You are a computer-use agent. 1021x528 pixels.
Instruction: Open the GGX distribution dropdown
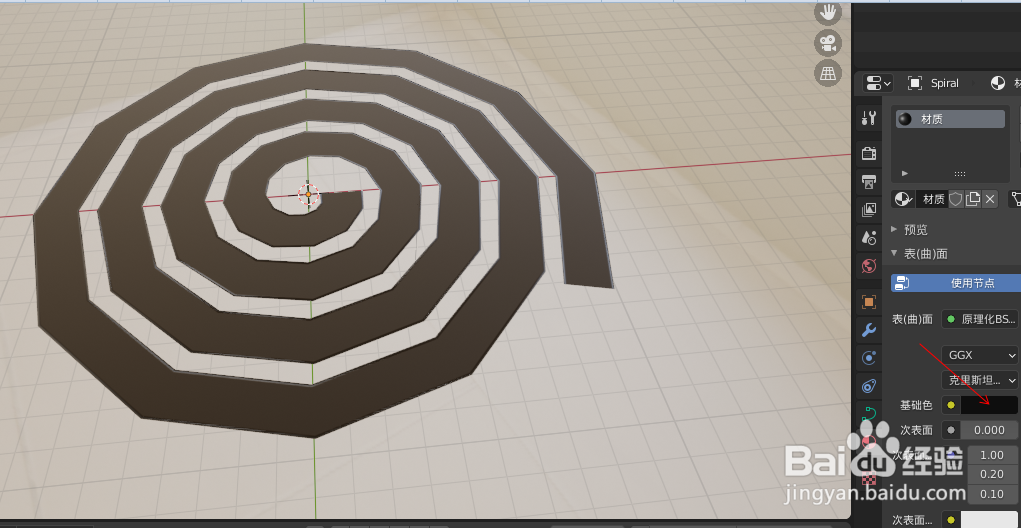(x=979, y=355)
